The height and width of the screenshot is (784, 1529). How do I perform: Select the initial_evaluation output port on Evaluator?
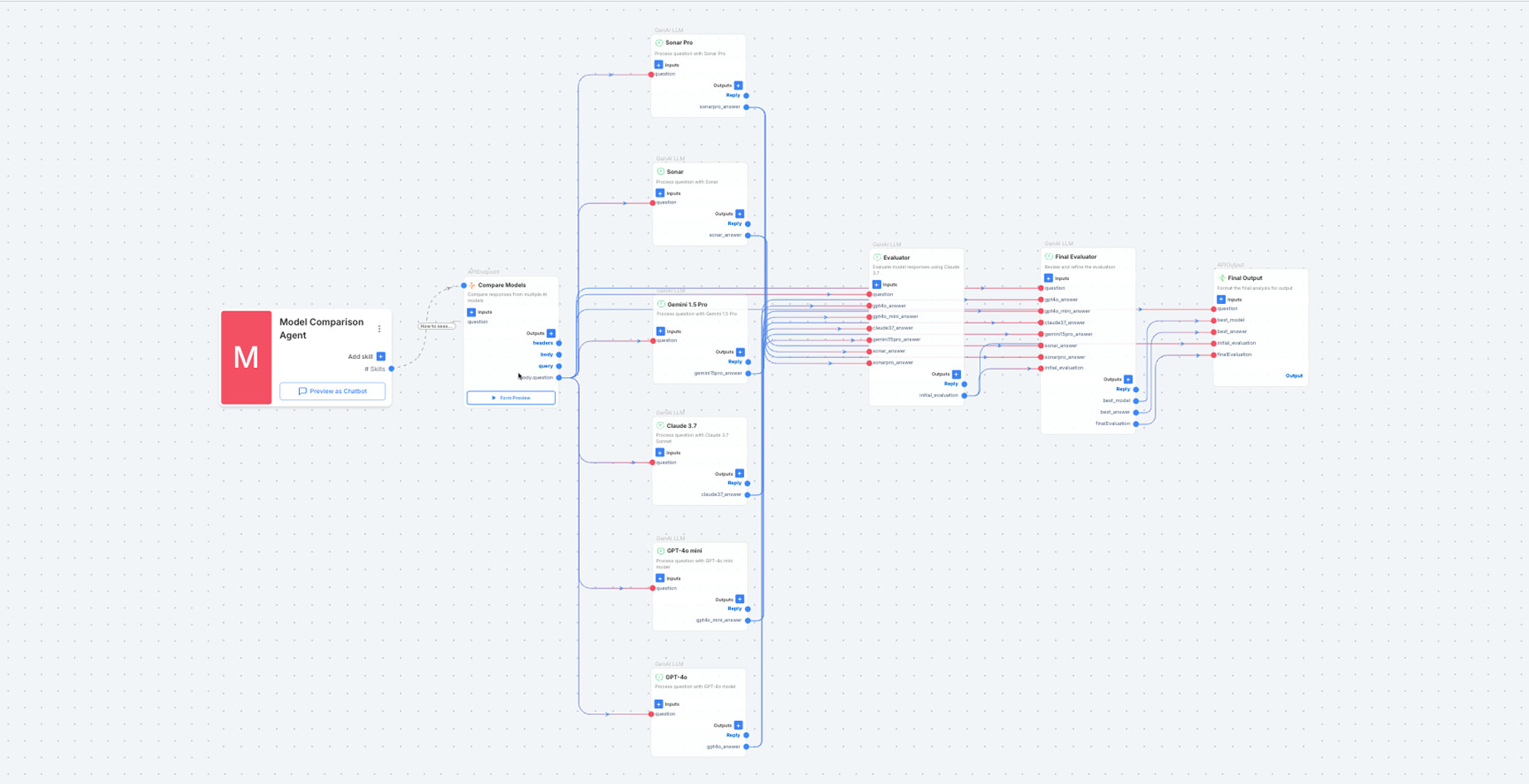964,395
